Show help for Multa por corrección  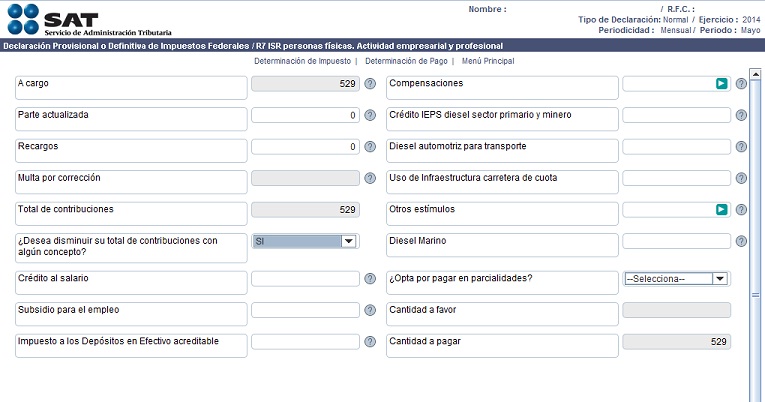tap(370, 178)
